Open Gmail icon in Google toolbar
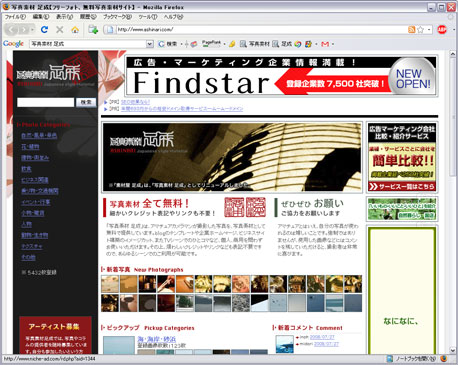This screenshot has width=458, height=365. tap(325, 44)
